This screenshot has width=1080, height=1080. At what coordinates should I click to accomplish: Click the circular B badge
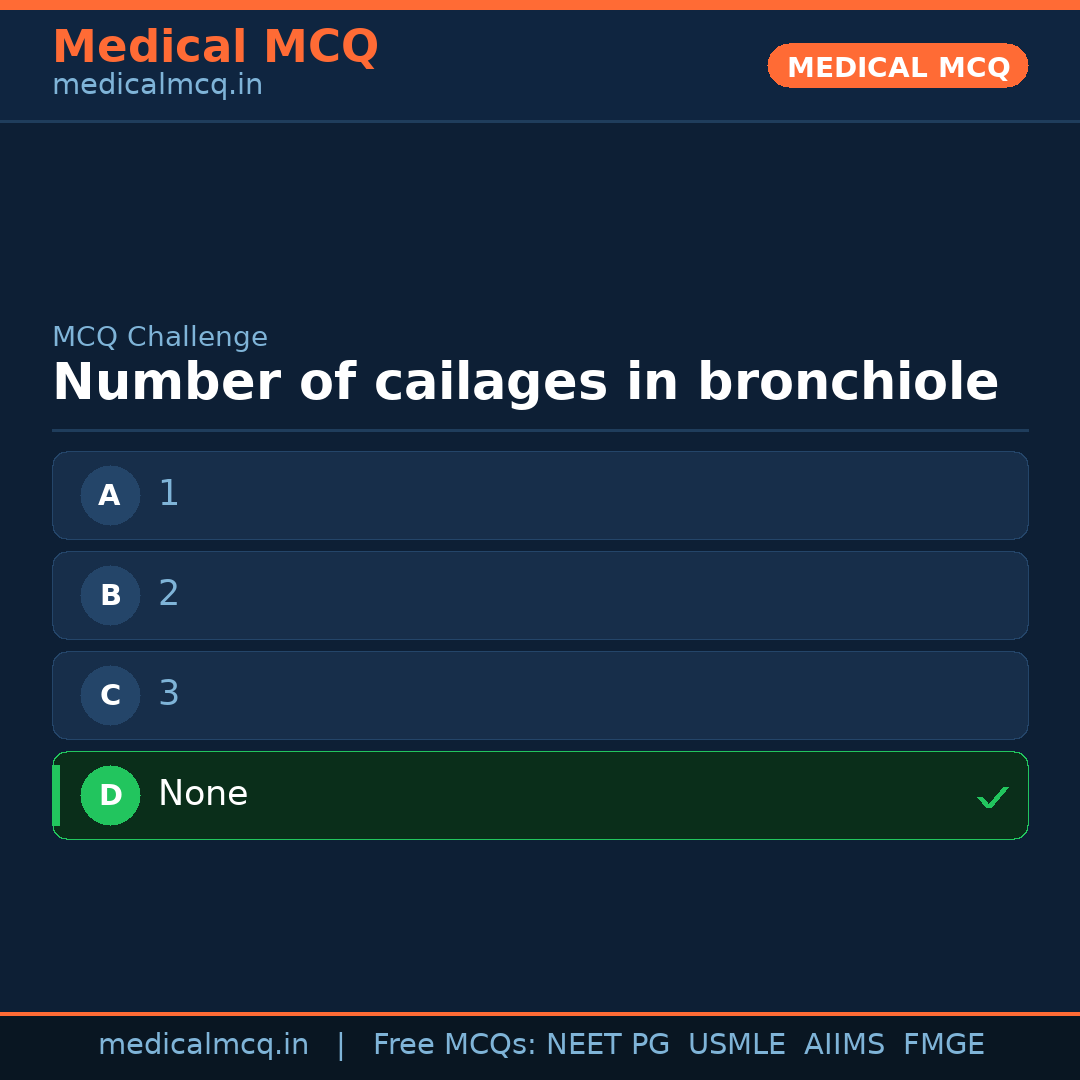[x=110, y=595]
